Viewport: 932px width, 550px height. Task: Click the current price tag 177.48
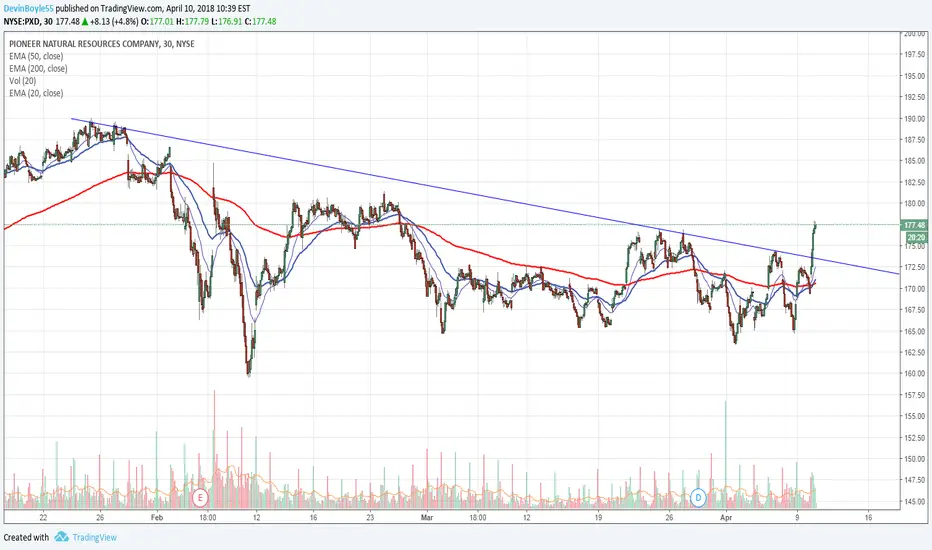click(914, 225)
